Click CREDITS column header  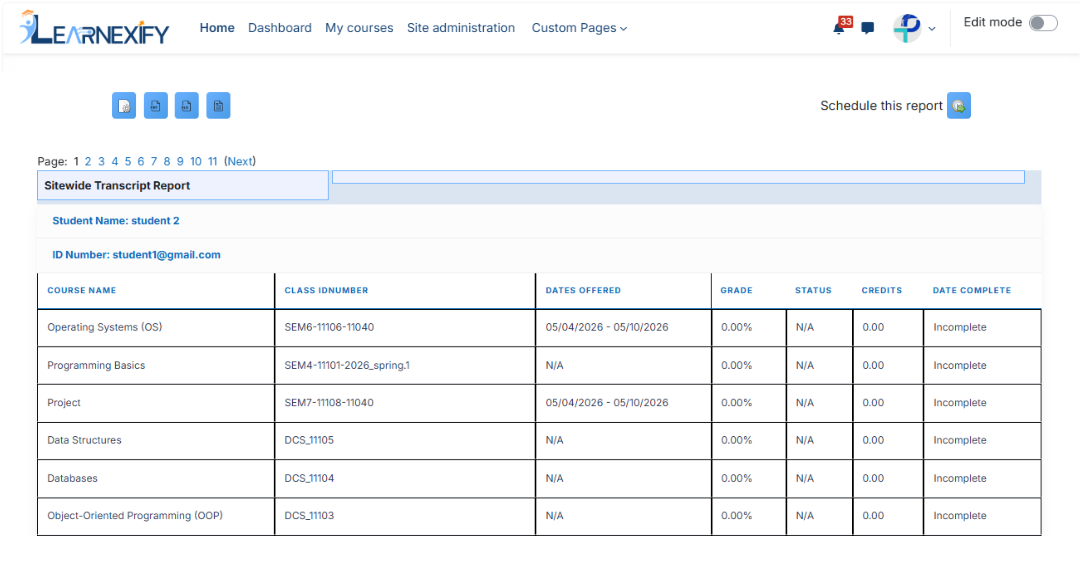point(882,291)
